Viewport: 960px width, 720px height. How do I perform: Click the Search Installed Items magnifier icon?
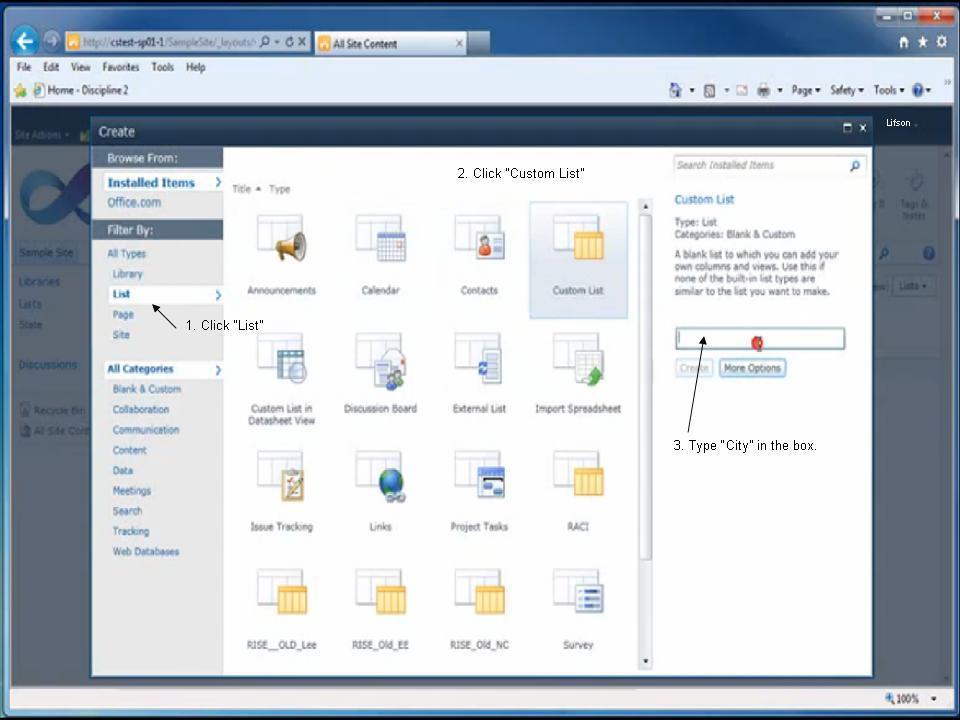(x=855, y=165)
